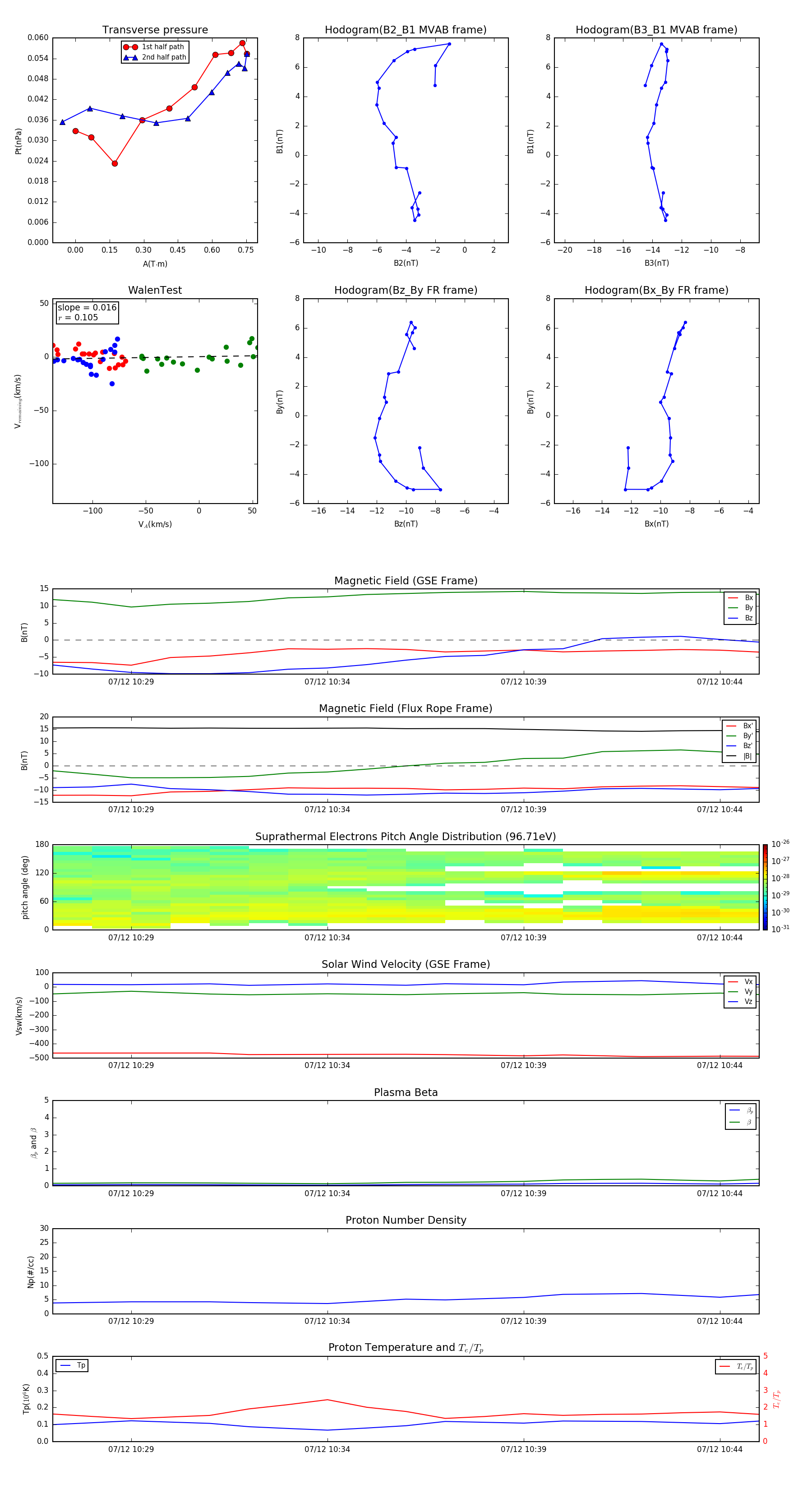Click Bz' in the Flux Rope Frame legend

(x=740, y=746)
